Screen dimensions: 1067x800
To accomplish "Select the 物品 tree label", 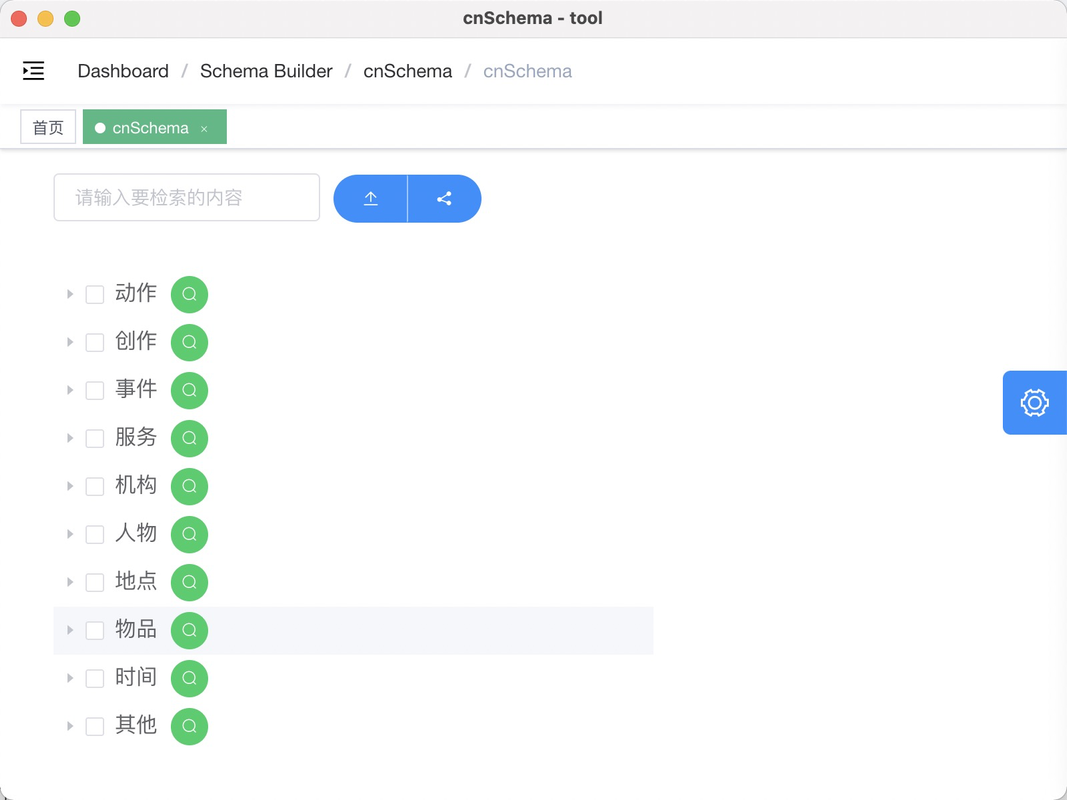I will [x=136, y=629].
